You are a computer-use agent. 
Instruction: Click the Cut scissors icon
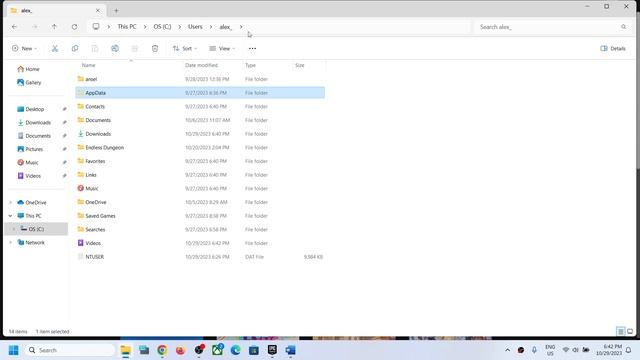click(x=55, y=49)
